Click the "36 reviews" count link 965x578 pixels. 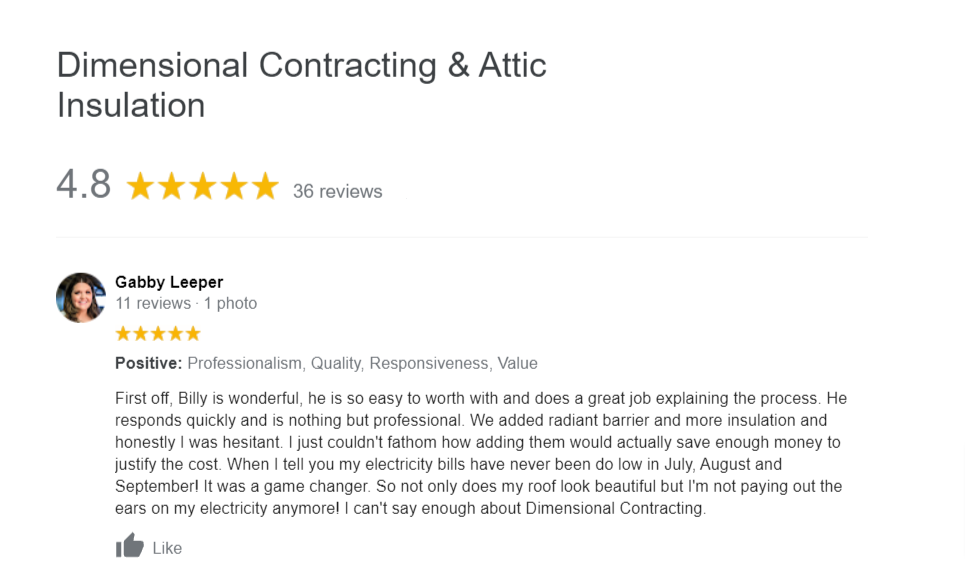[337, 191]
